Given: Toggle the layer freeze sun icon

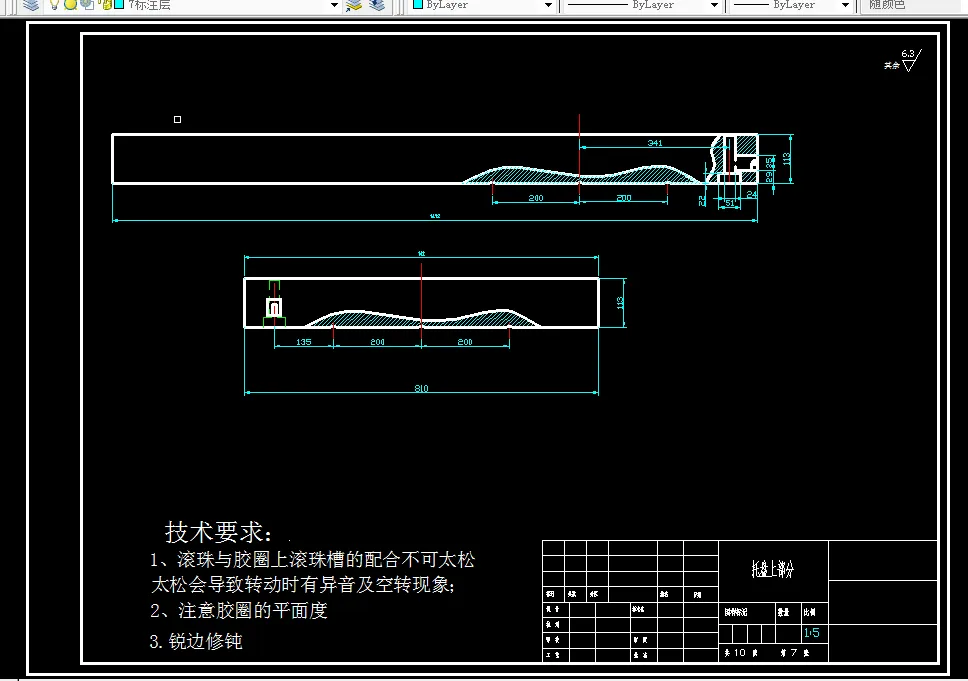Looking at the screenshot, I should point(70,4).
